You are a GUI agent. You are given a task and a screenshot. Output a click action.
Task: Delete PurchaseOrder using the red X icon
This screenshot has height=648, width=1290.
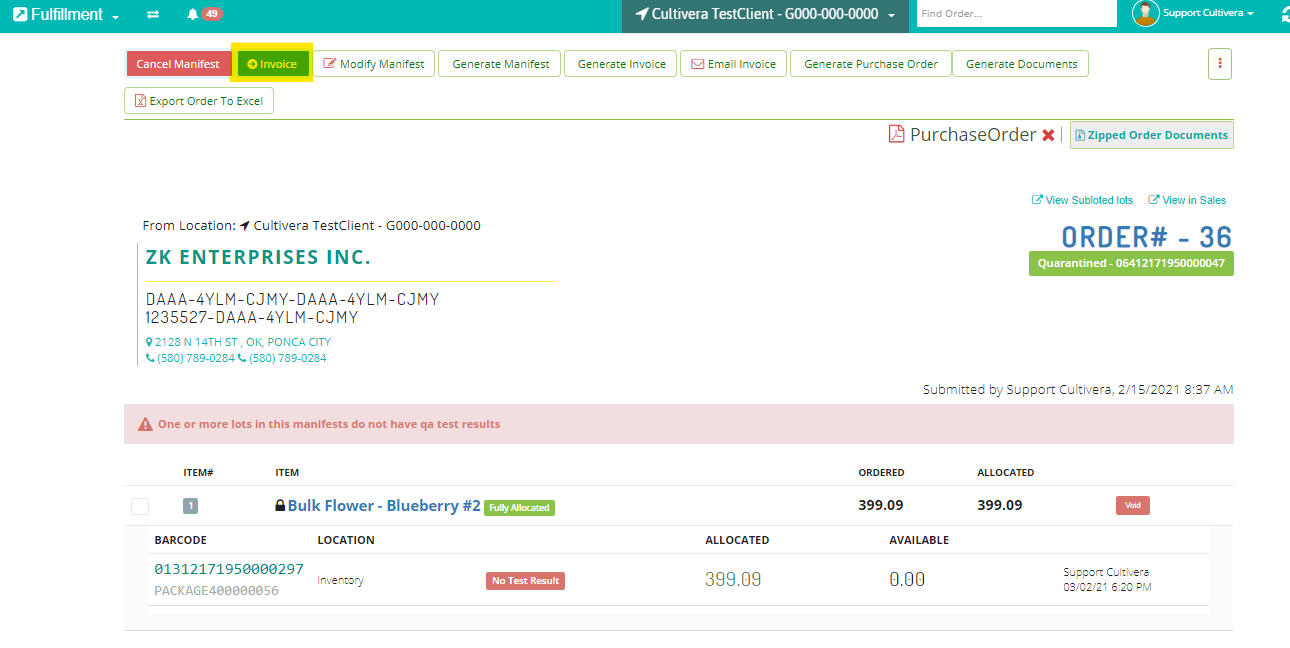click(1048, 135)
